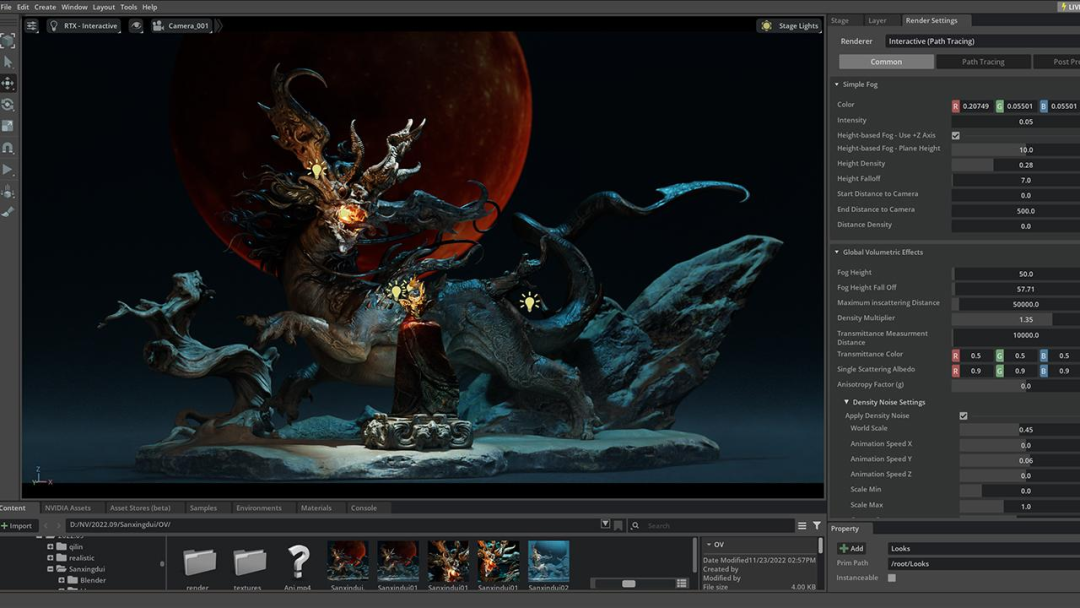Click the bookmark icon beside path
Viewport: 1080px width, 608px height.
[618, 525]
